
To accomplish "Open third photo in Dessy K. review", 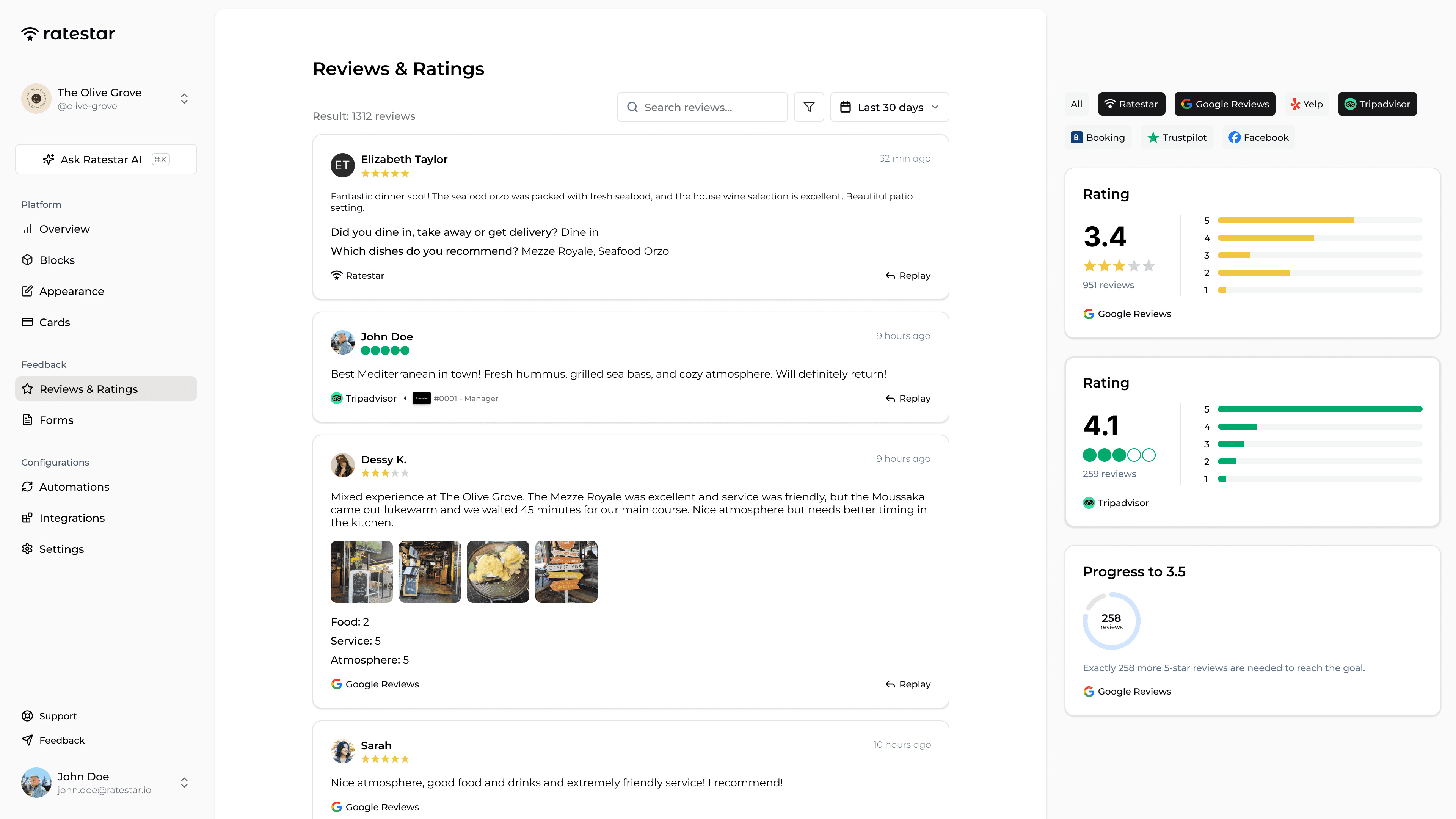I will pos(497,571).
